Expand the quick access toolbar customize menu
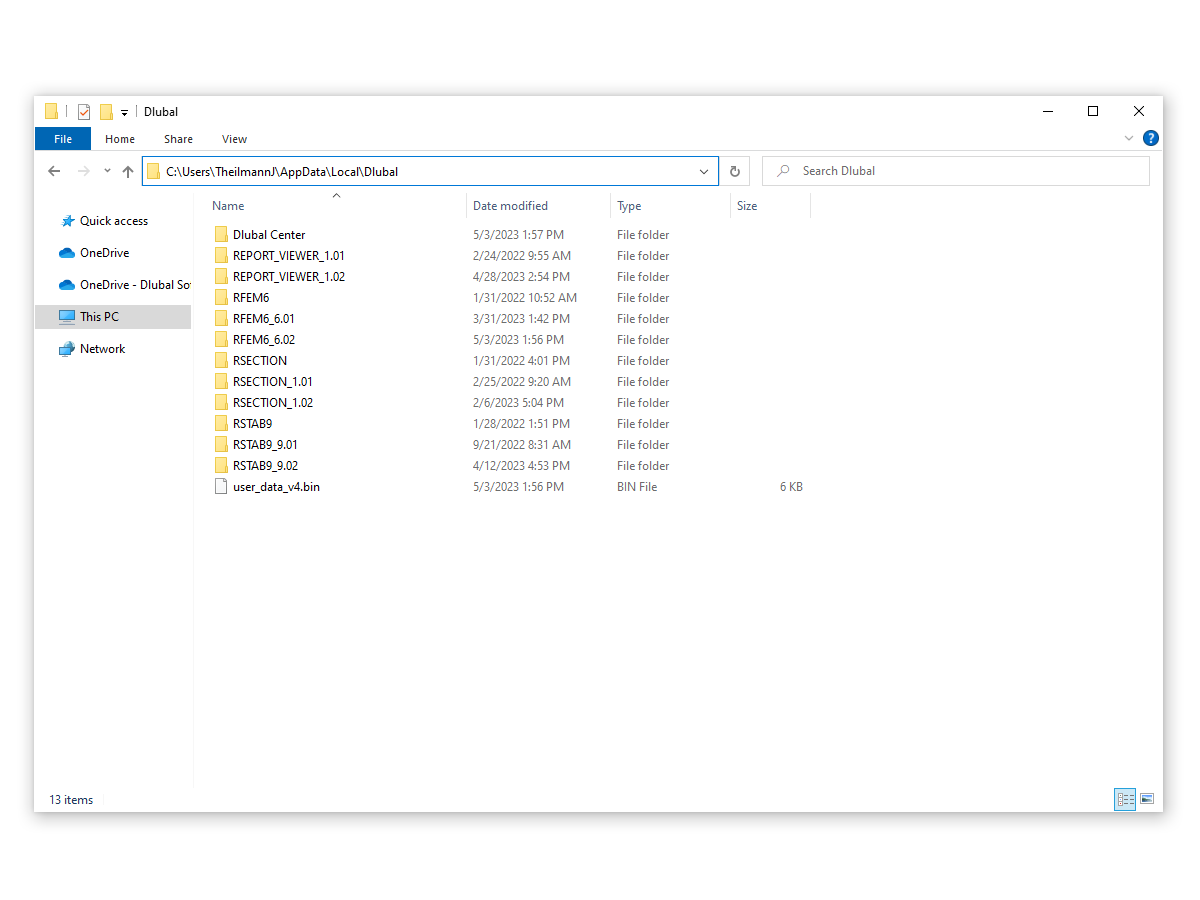The image size is (1200, 900). 125,111
